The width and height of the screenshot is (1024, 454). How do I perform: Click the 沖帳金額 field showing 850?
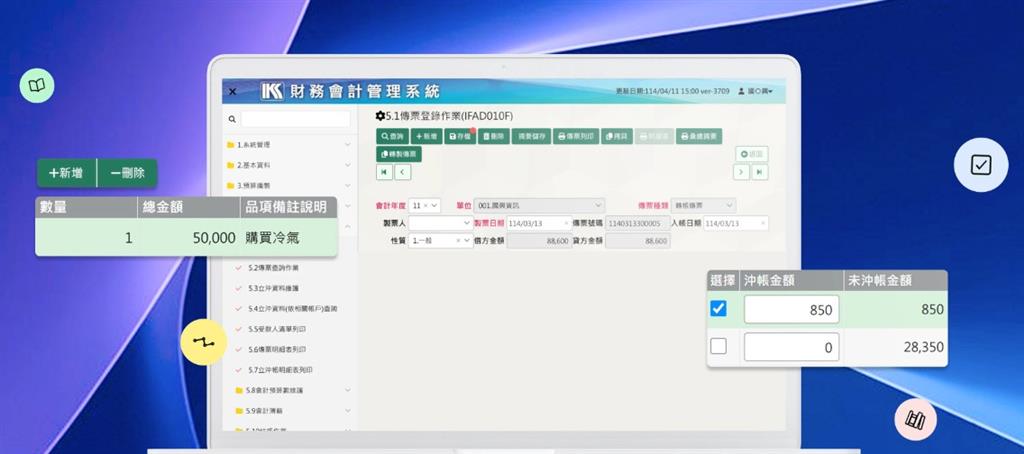click(790, 310)
